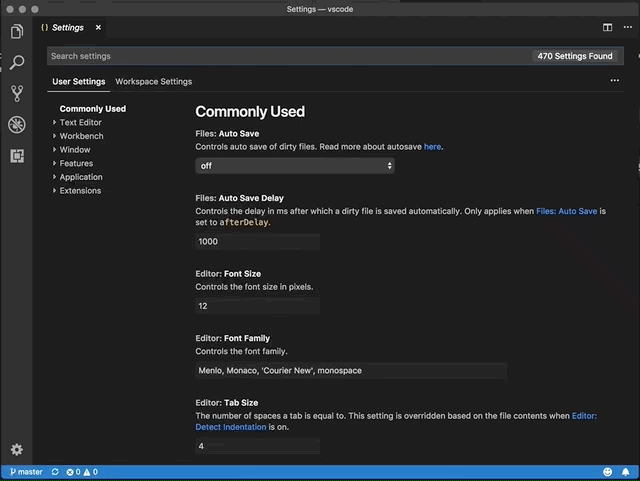Open the Auto Save dropdown
The height and width of the screenshot is (481, 640).
295,166
